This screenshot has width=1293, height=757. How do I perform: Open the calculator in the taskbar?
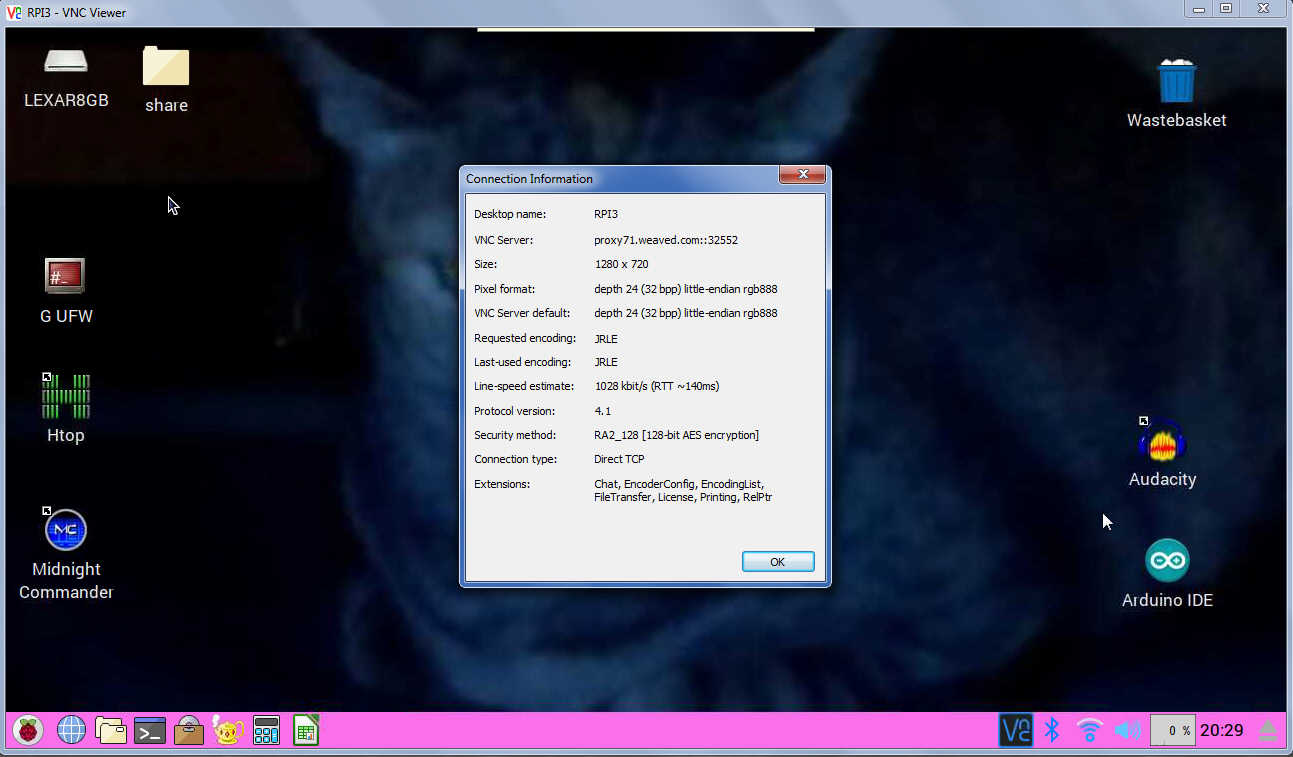coord(266,731)
